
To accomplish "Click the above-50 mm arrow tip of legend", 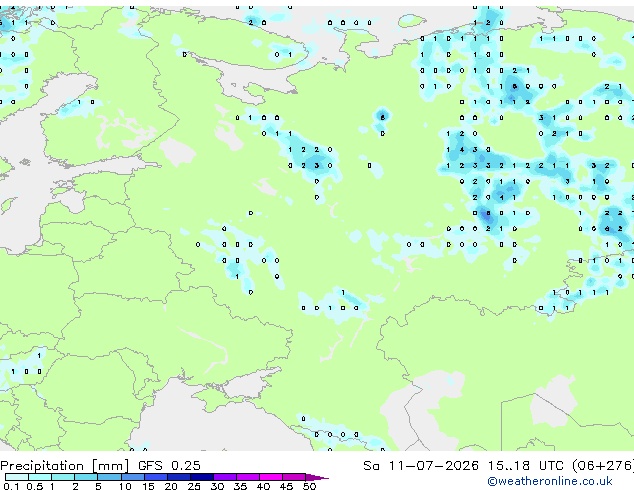I will (317, 477).
